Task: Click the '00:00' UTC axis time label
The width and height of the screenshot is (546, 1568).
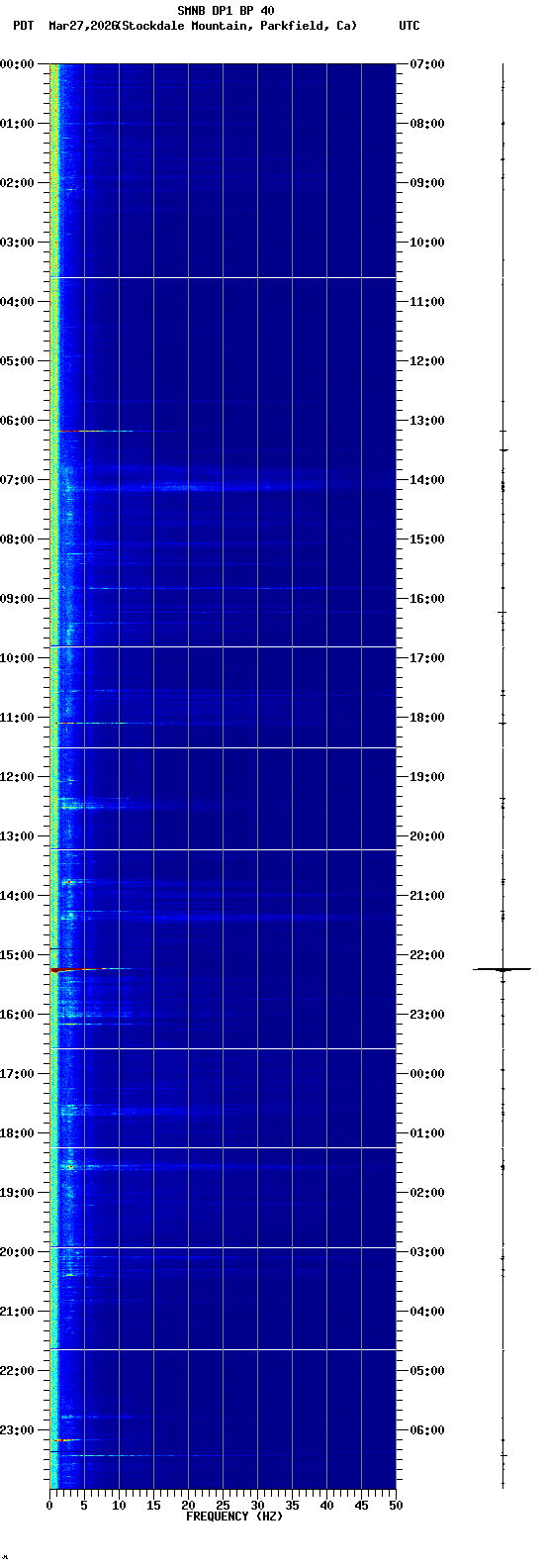Action: tap(426, 1074)
